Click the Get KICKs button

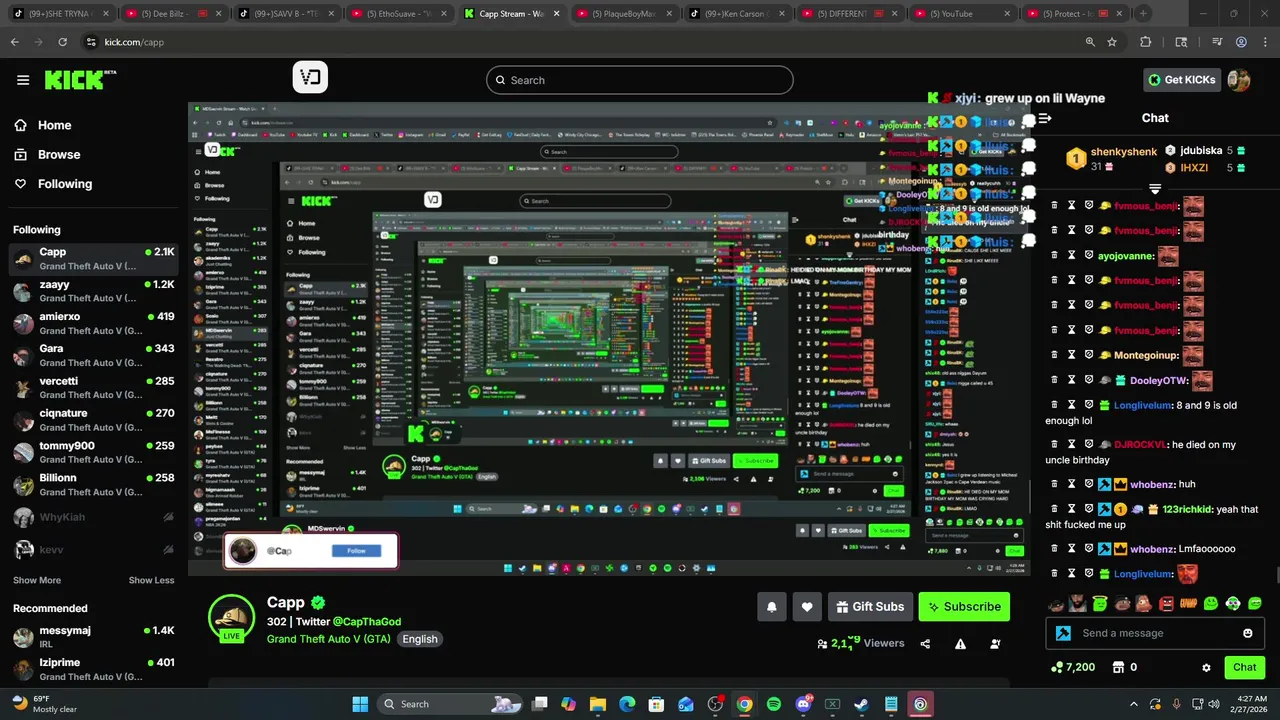click(x=1182, y=80)
